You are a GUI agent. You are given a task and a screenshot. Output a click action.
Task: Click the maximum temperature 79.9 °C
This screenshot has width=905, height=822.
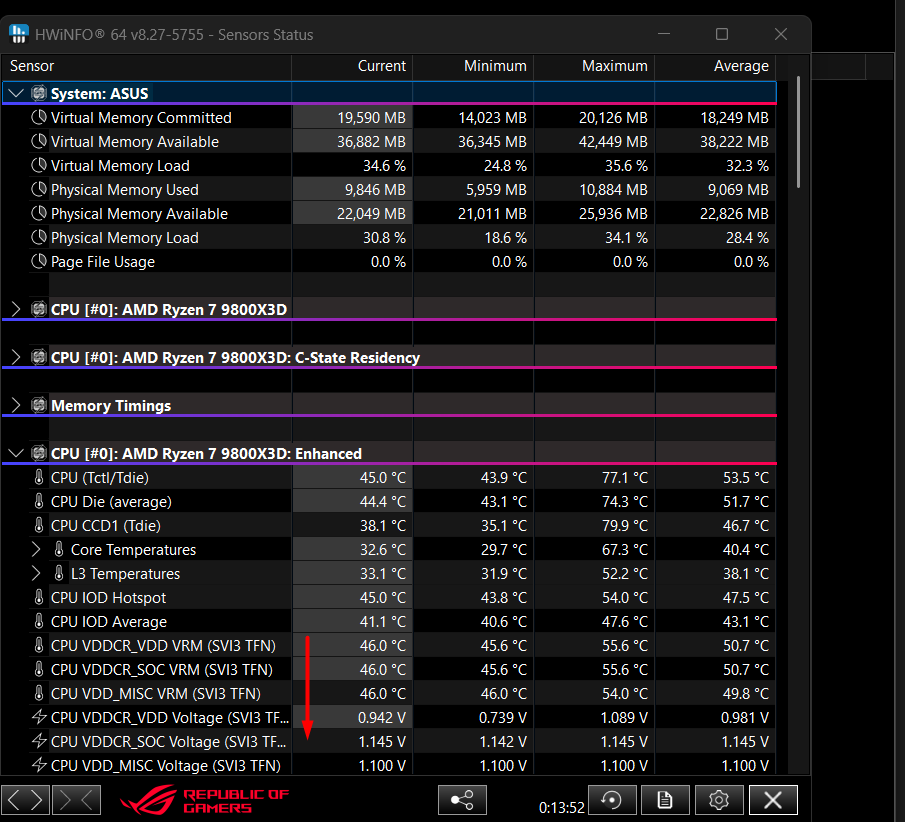pos(624,525)
